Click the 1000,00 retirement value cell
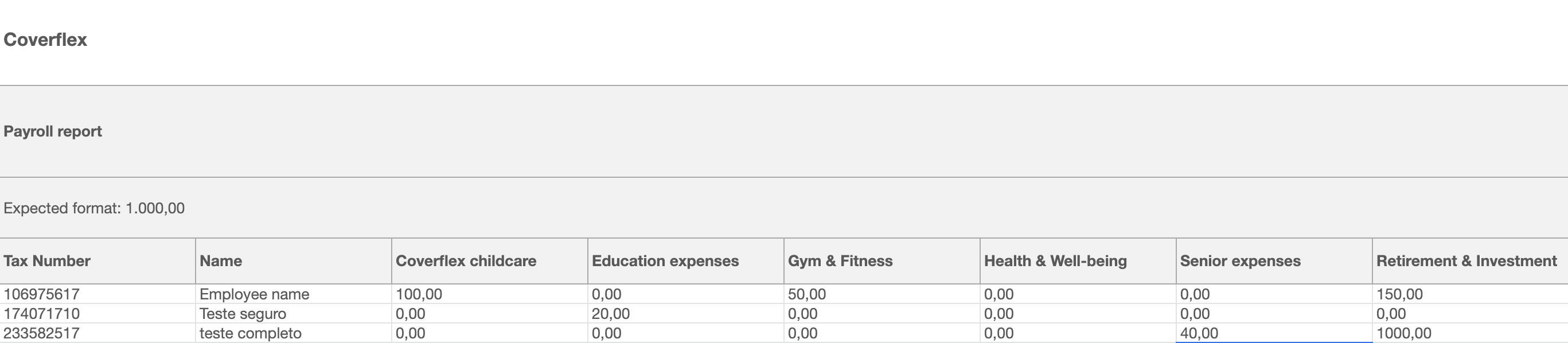1568x343 pixels. point(1470,333)
